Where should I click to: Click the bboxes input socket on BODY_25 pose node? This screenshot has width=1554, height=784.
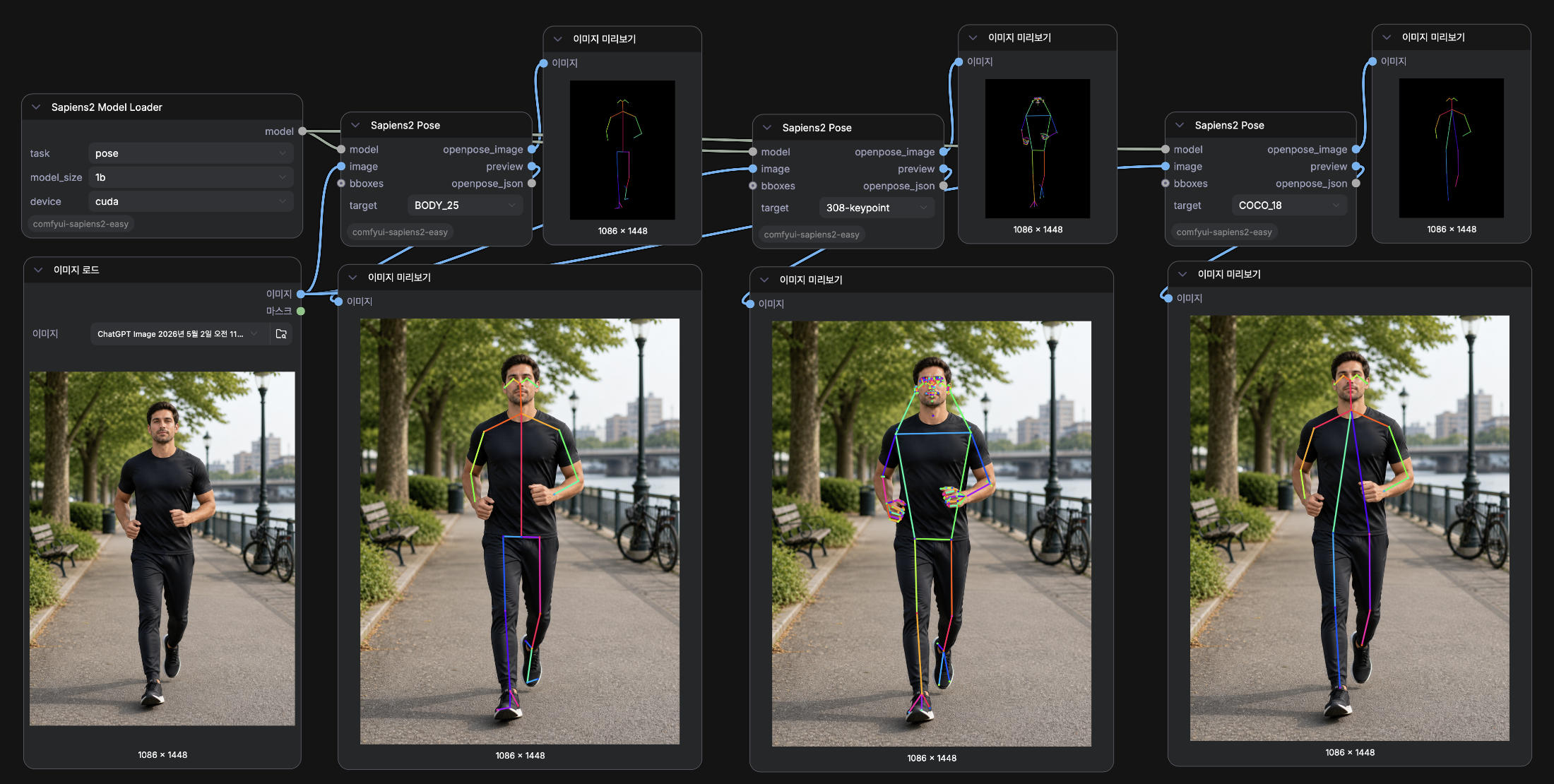(341, 184)
